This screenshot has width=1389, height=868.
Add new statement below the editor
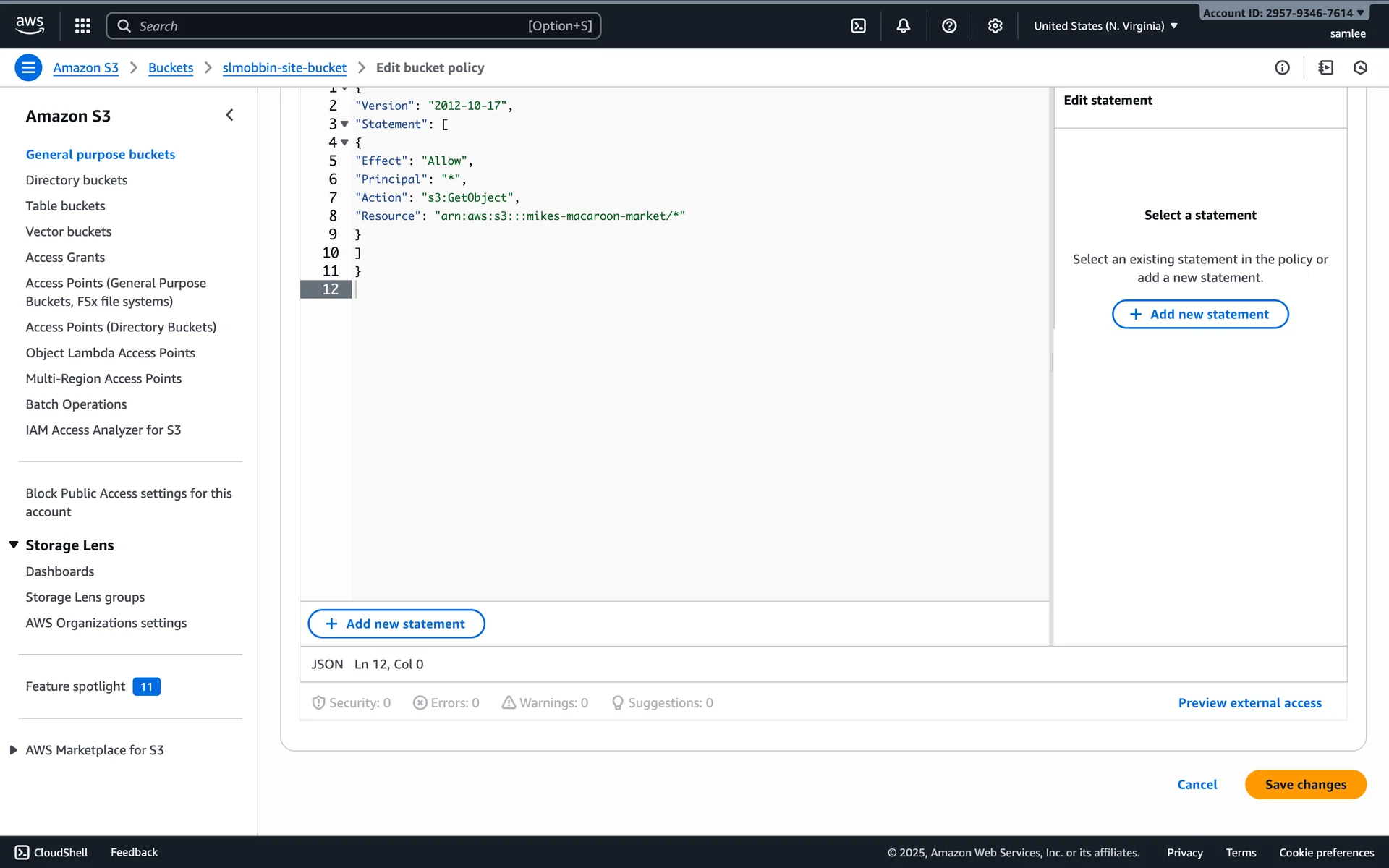click(x=396, y=624)
